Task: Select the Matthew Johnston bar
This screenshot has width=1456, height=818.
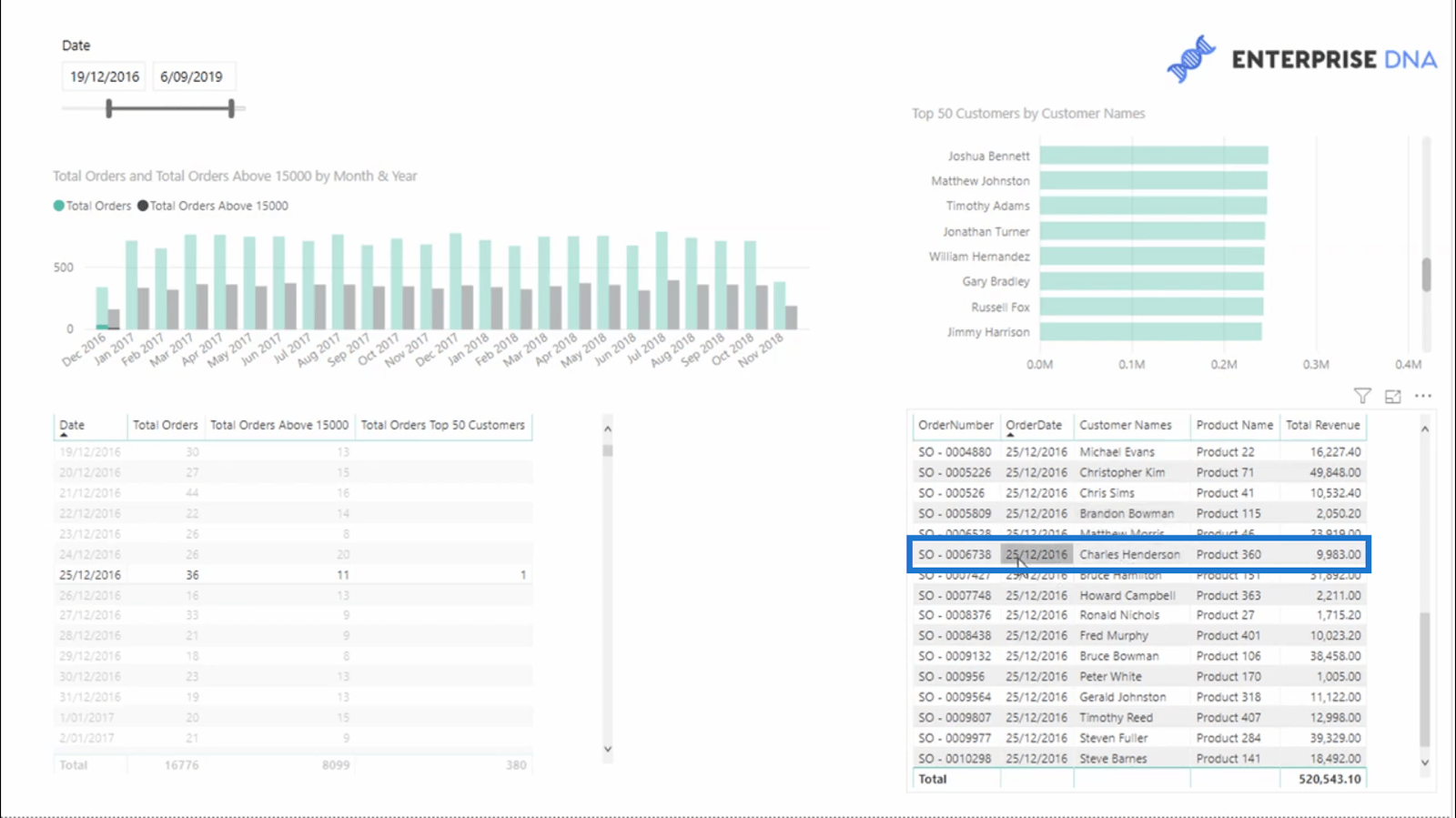Action: [x=1154, y=181]
